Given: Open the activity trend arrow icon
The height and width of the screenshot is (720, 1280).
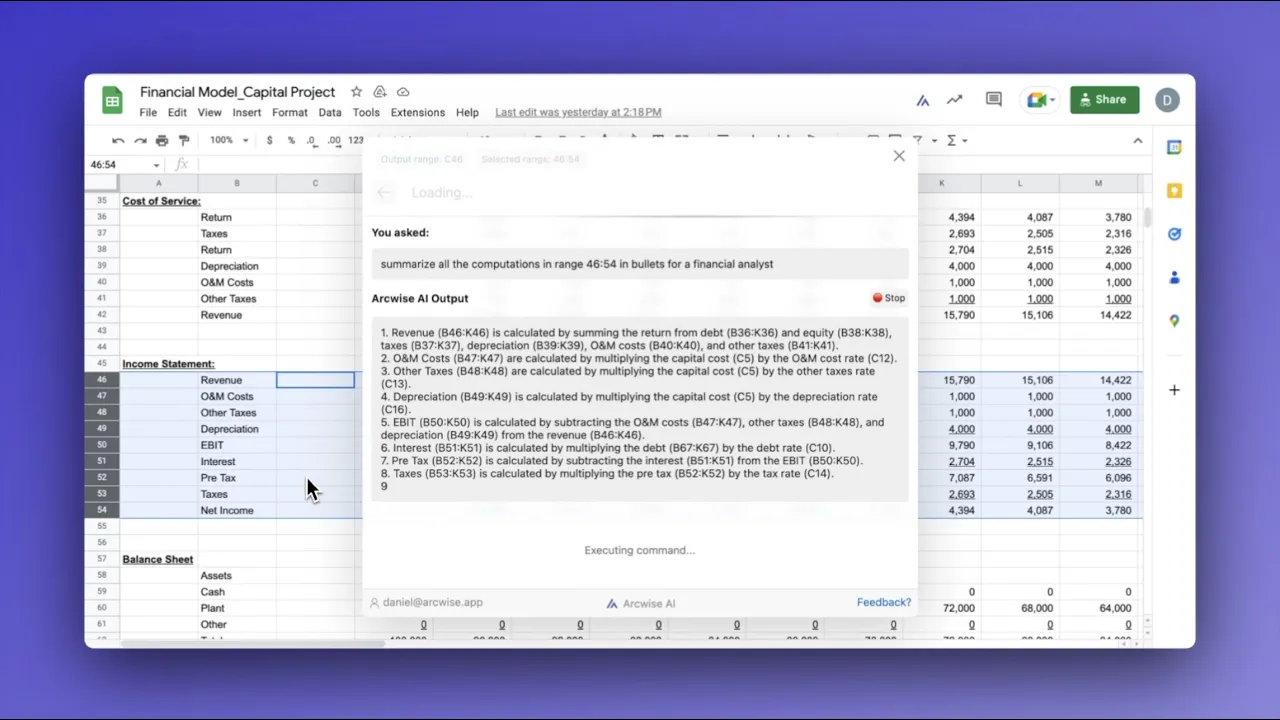Looking at the screenshot, I should tap(955, 100).
